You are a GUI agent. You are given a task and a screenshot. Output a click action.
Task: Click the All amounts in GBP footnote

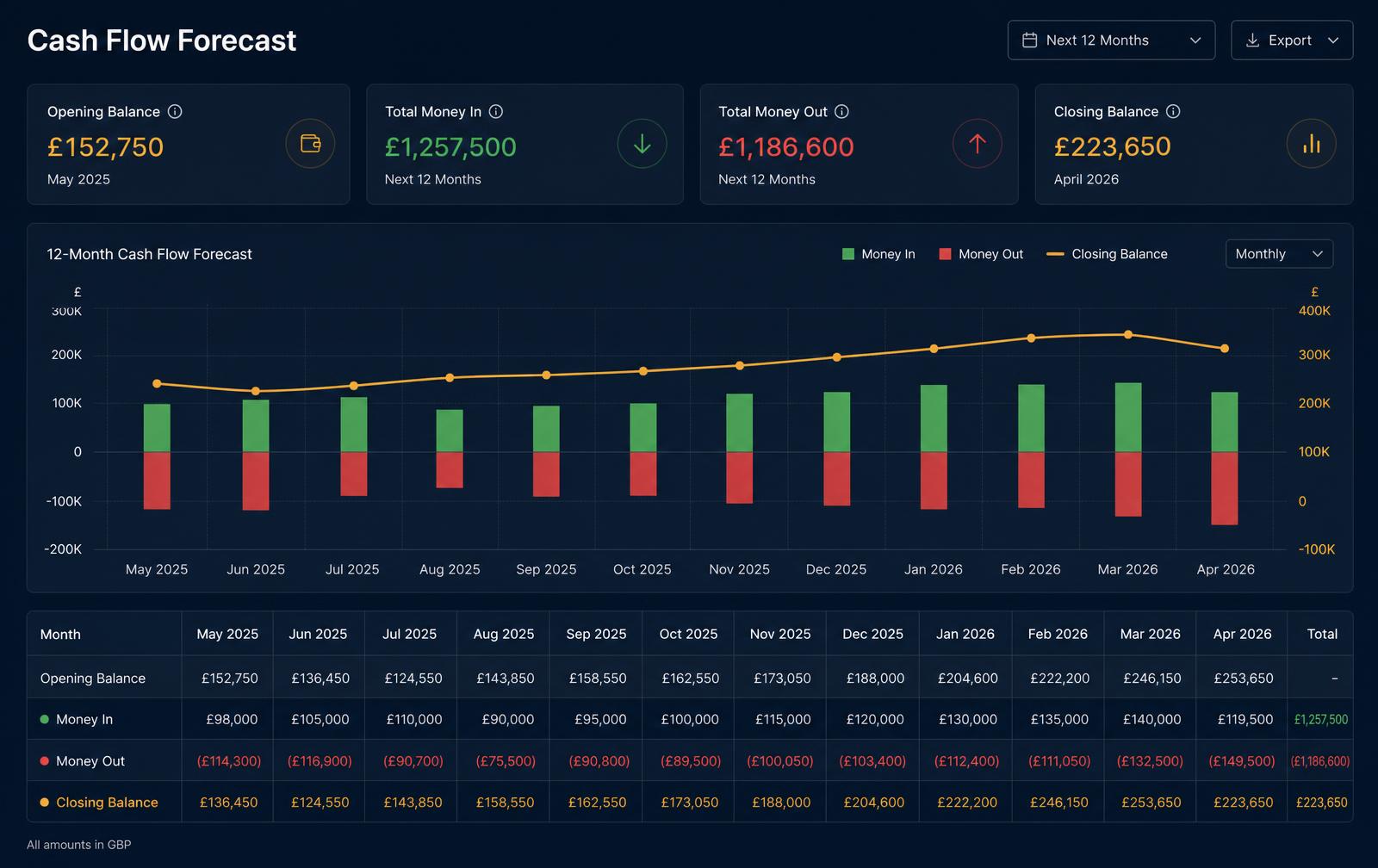point(79,845)
